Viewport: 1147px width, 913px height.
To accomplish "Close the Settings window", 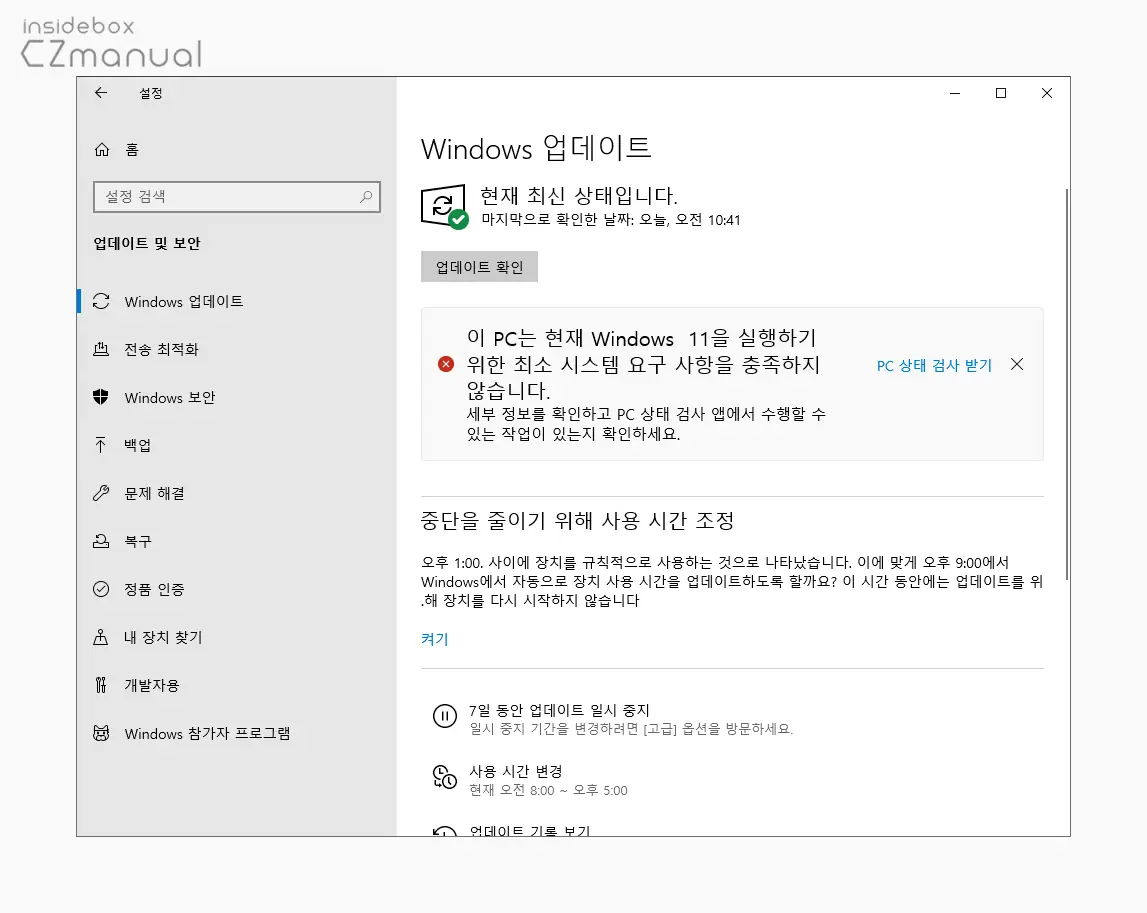I will tap(1047, 93).
